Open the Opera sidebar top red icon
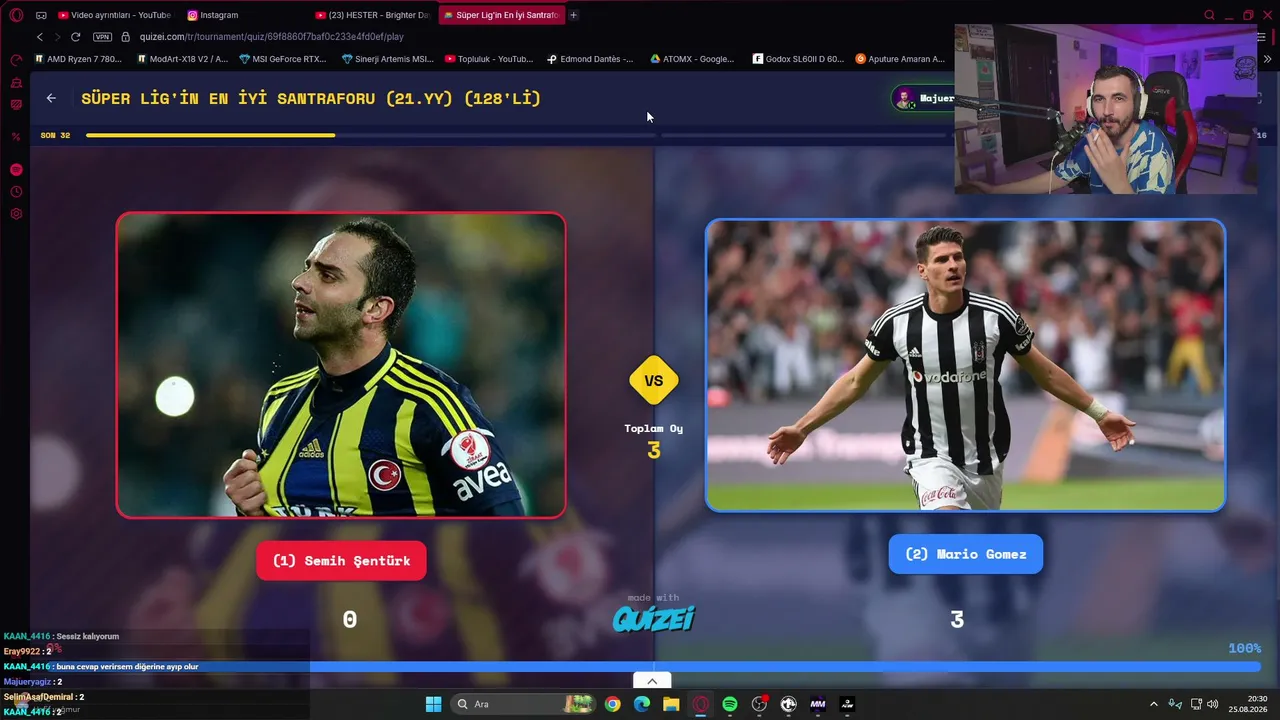 16,60
